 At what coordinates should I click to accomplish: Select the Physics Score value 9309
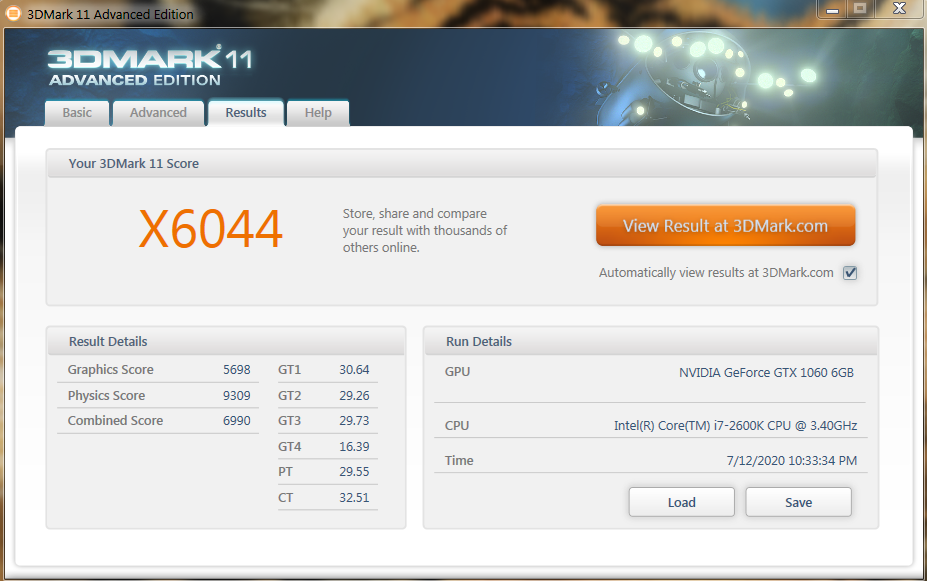236,396
